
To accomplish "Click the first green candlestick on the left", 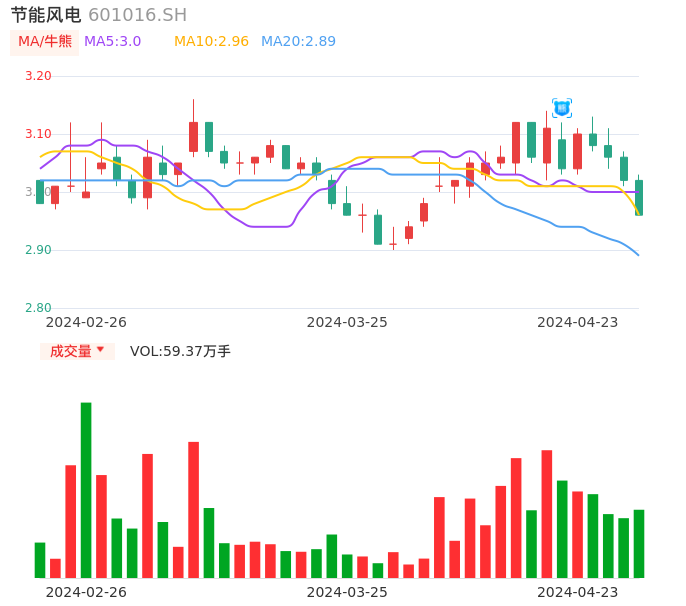I will [40, 192].
